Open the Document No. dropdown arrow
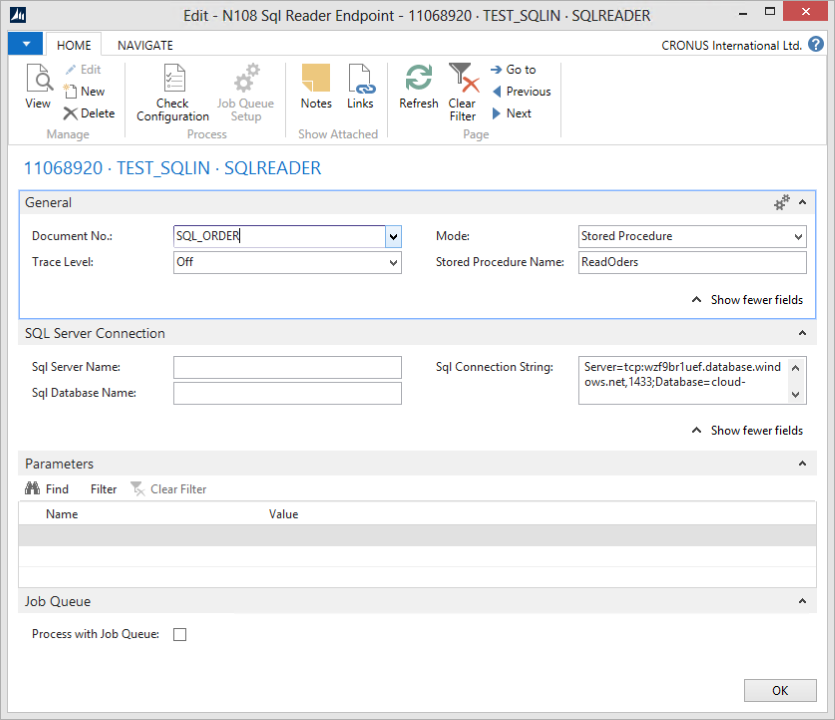 click(x=393, y=236)
